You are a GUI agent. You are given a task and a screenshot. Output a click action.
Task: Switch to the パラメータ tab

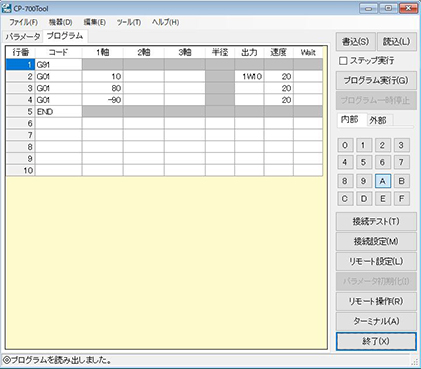click(x=23, y=37)
